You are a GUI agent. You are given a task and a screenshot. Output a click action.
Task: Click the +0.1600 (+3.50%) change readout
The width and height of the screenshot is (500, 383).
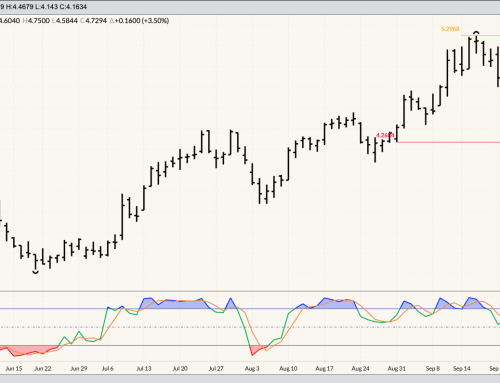coord(139,21)
